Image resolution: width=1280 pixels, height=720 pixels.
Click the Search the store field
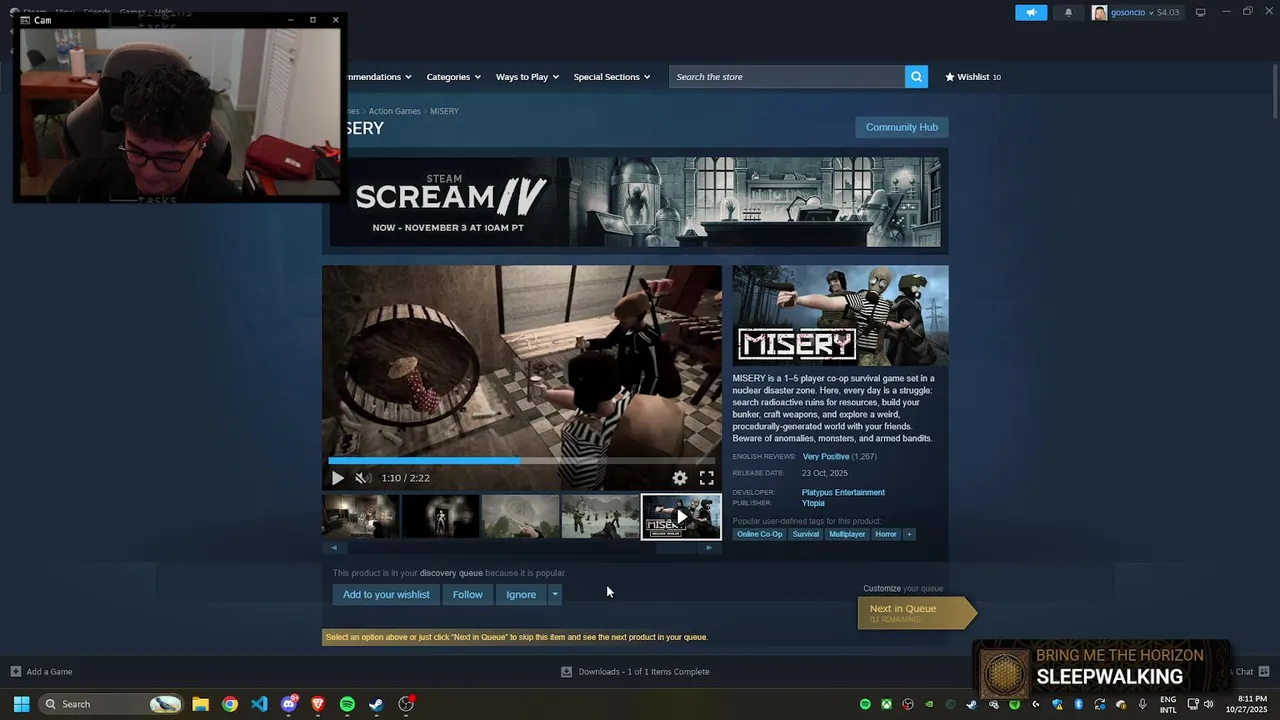[x=787, y=77]
